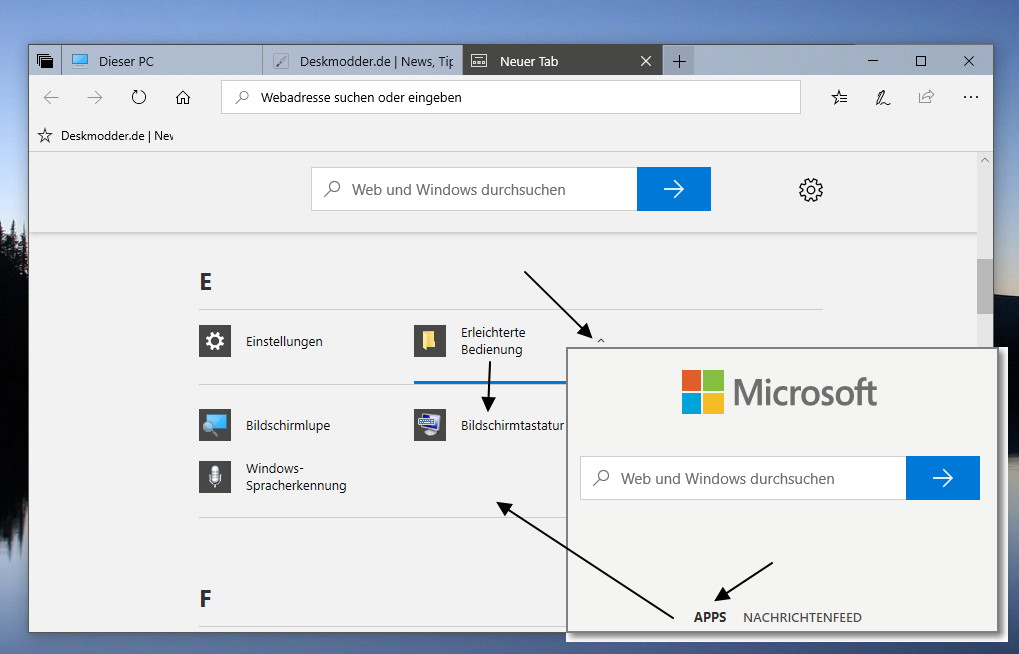Screen dimensions: 1019x654
Task: Open the Edge more options menu
Action: coord(971,97)
